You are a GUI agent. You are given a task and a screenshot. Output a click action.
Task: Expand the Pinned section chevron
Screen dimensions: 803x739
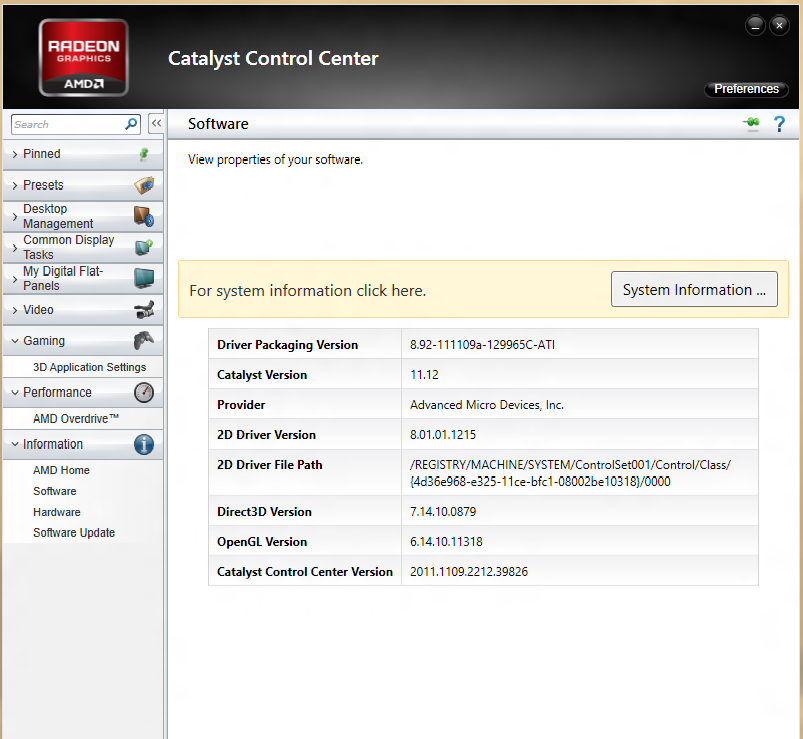(14, 154)
